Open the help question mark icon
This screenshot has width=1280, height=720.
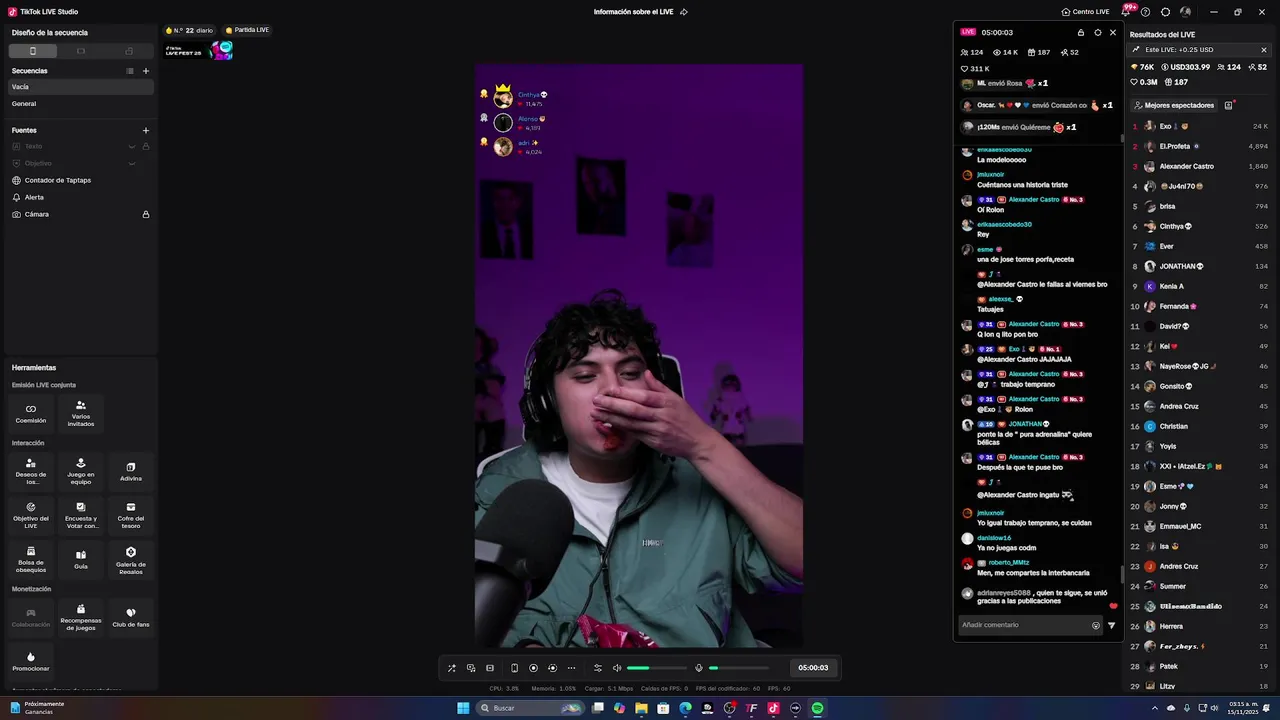point(1146,12)
